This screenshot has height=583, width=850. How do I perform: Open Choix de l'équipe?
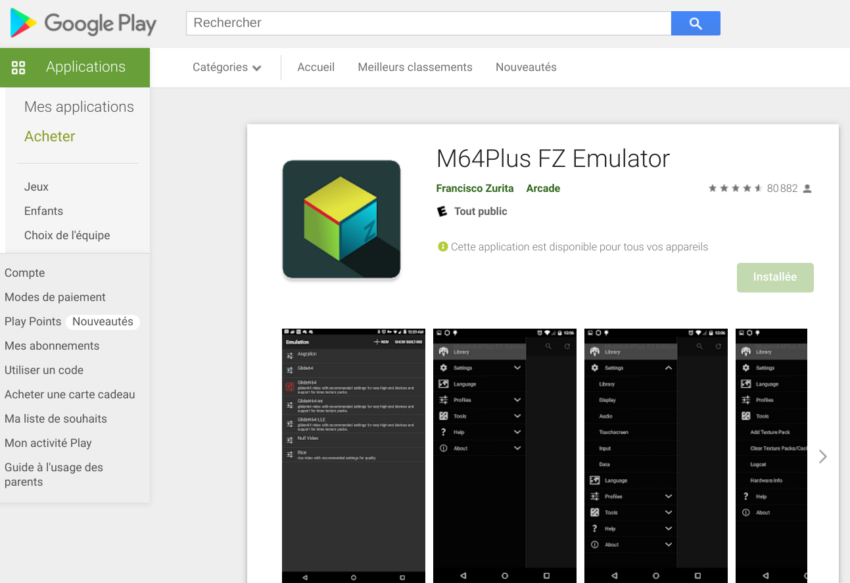67,235
